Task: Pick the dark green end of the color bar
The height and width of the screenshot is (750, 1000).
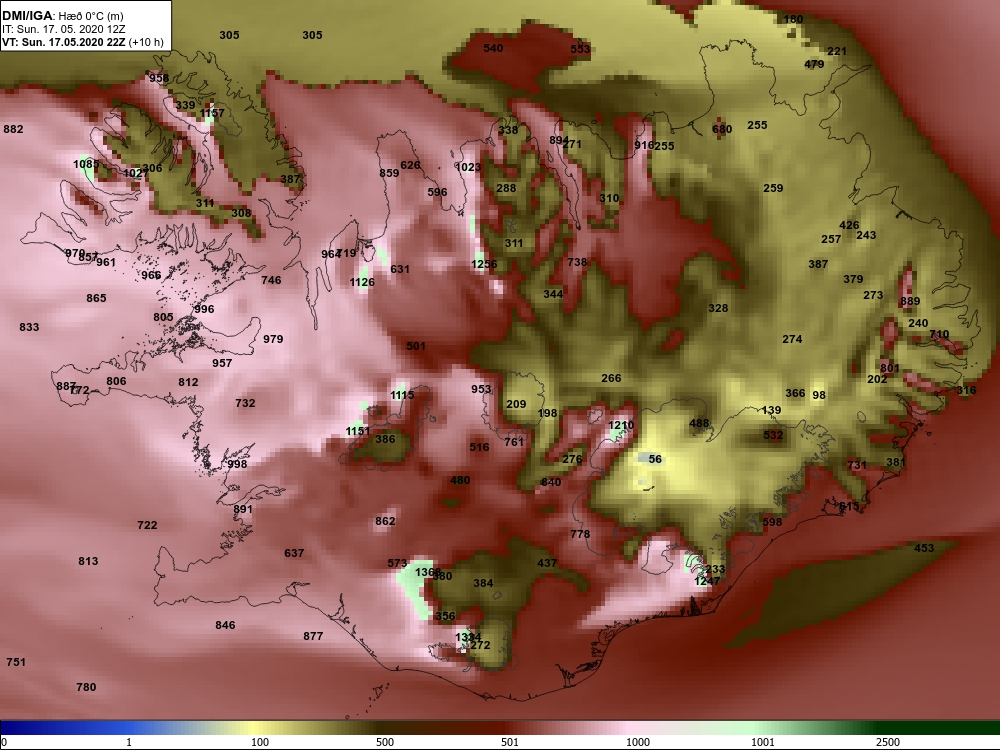Action: pos(944,728)
